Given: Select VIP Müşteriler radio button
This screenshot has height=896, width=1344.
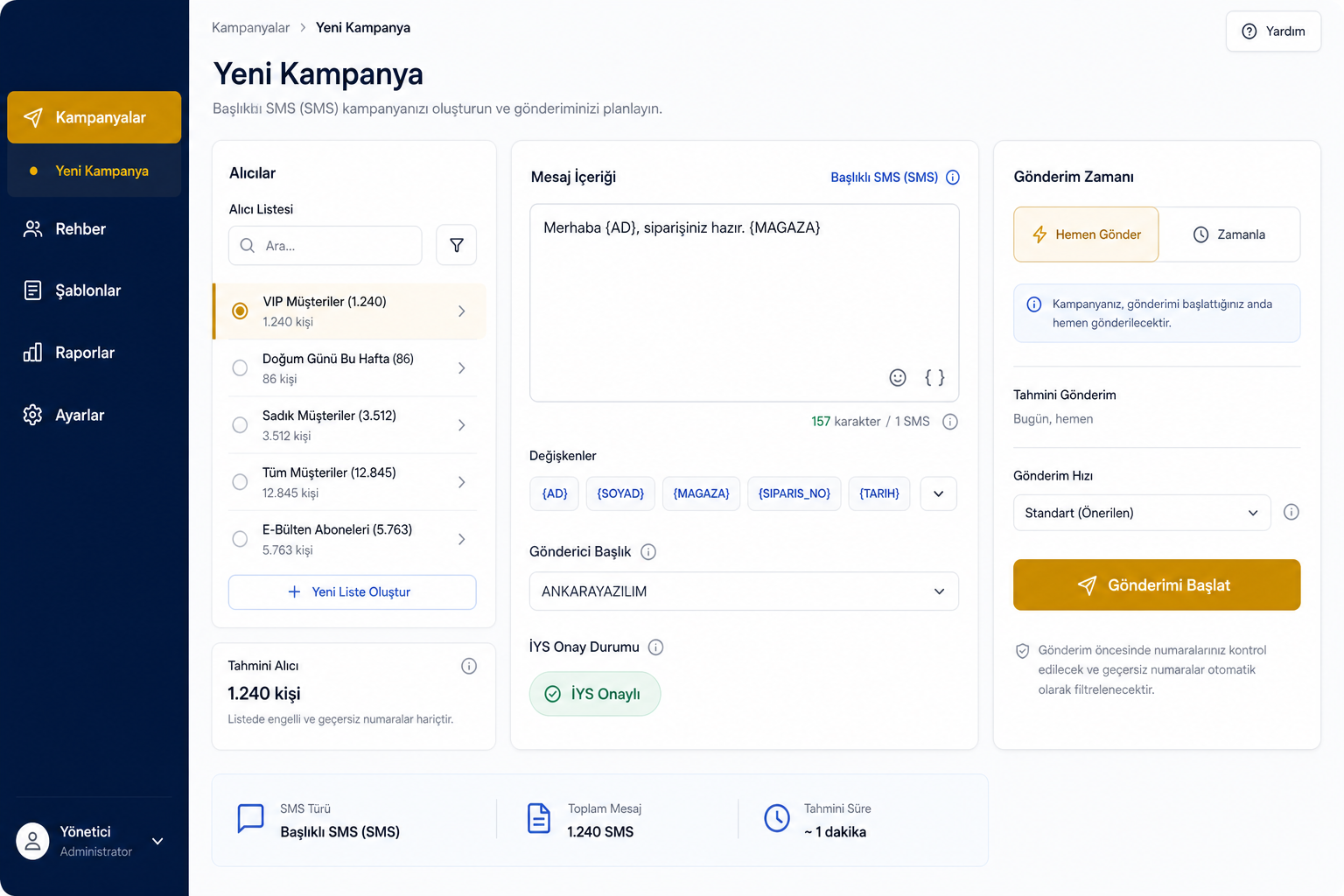Looking at the screenshot, I should [x=240, y=311].
